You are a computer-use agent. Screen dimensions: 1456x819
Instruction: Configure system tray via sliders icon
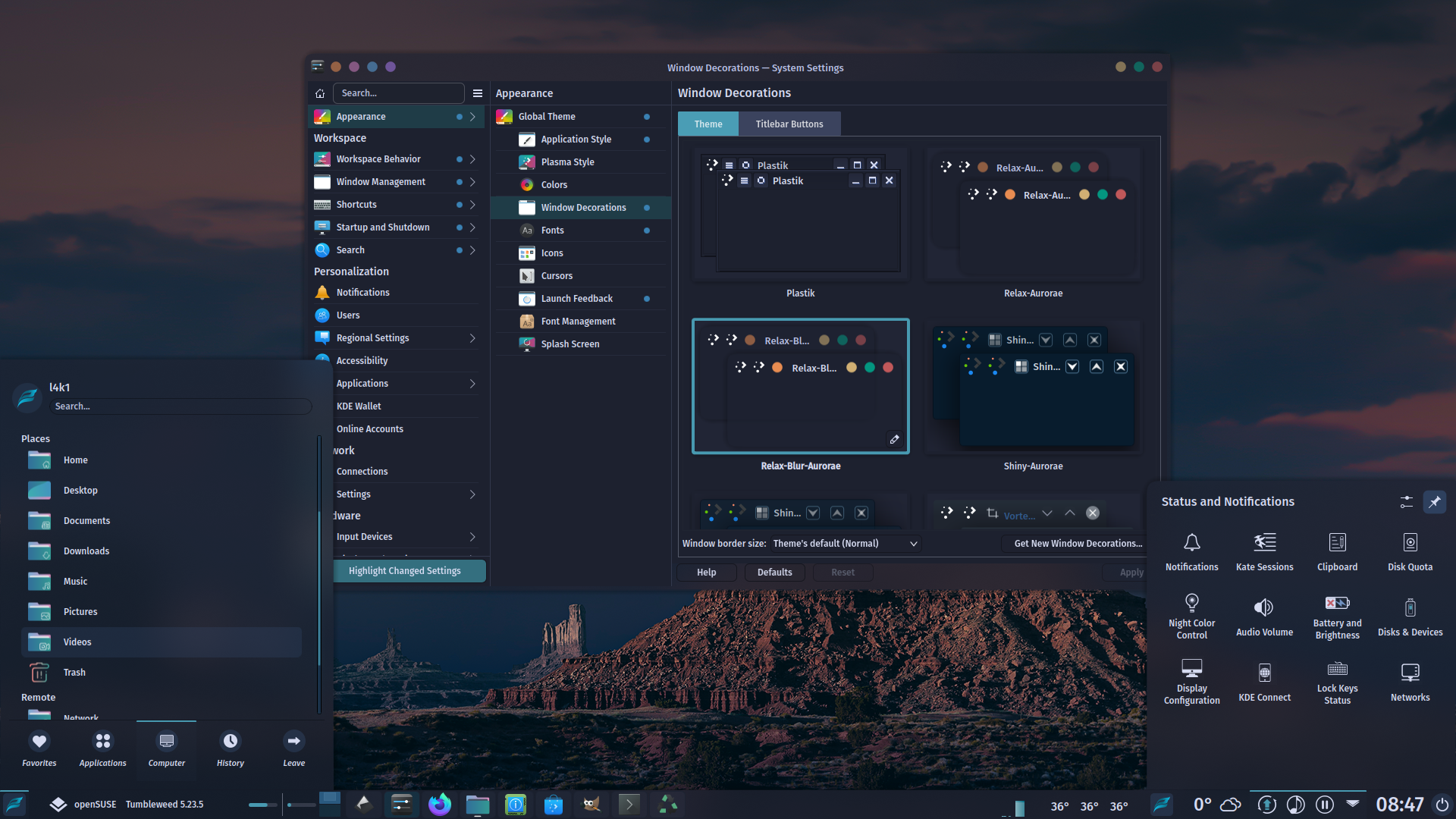[1406, 502]
